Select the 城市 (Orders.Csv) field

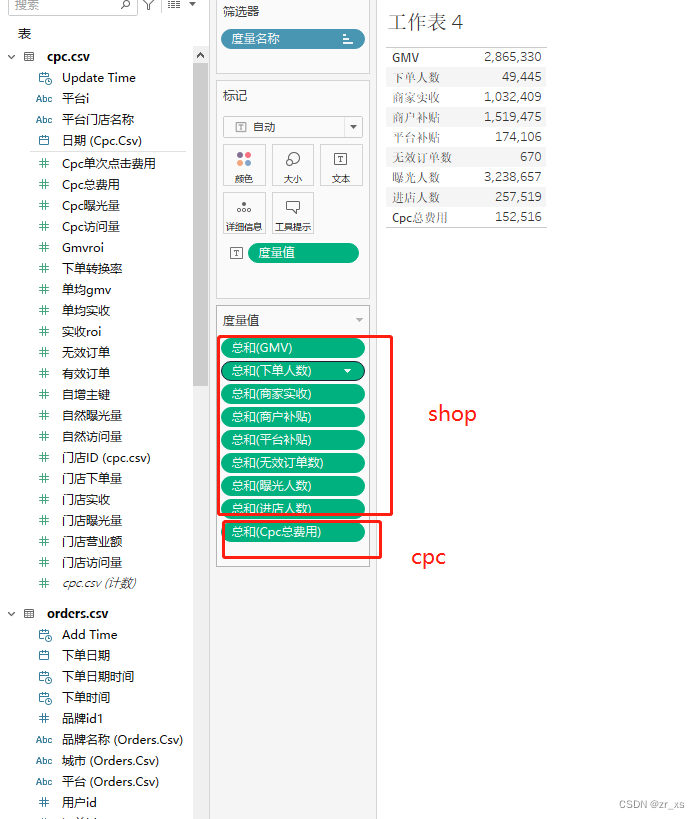pos(110,760)
